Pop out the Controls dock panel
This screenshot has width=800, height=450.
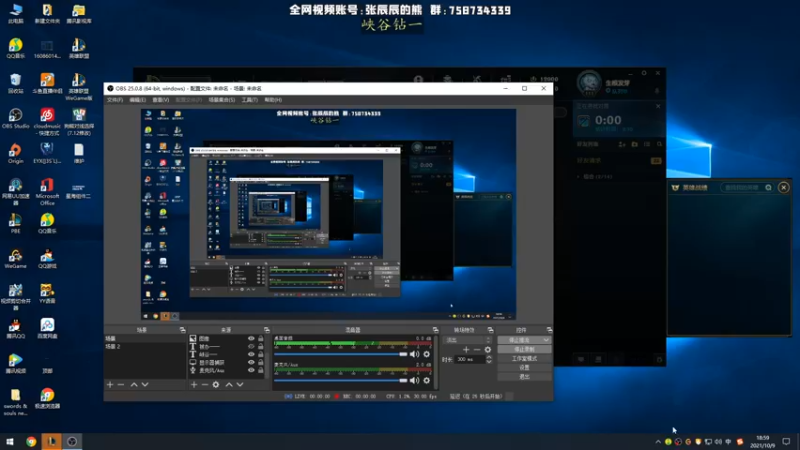pos(549,330)
